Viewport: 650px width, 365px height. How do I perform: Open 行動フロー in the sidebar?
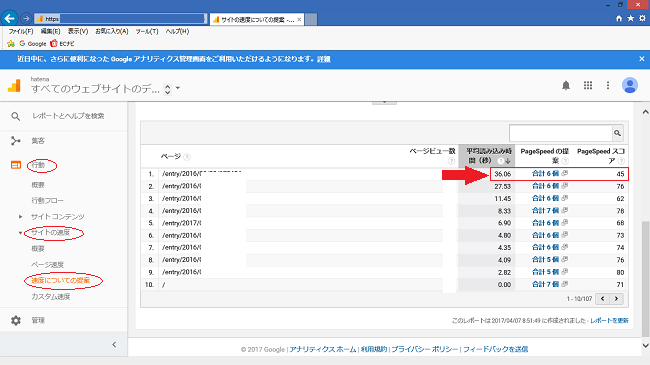pyautogui.click(x=48, y=201)
